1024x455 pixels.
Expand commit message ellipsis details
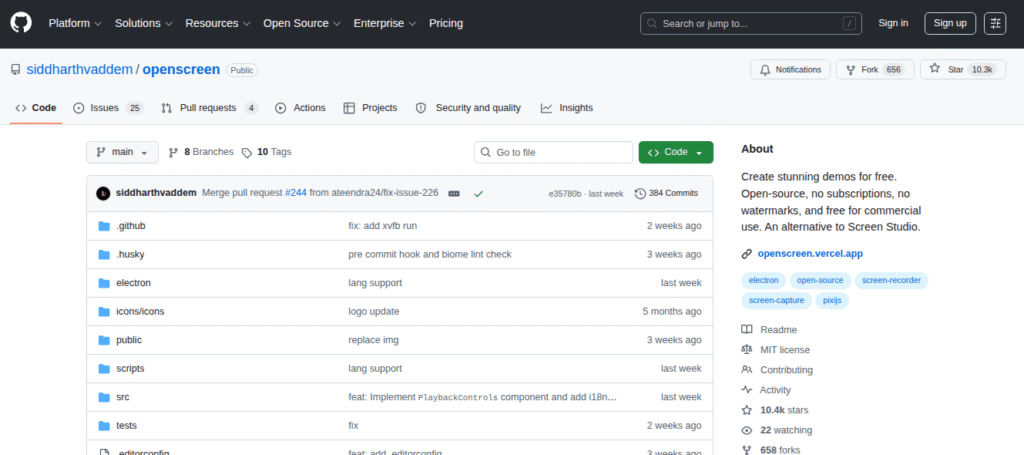pyautogui.click(x=454, y=193)
